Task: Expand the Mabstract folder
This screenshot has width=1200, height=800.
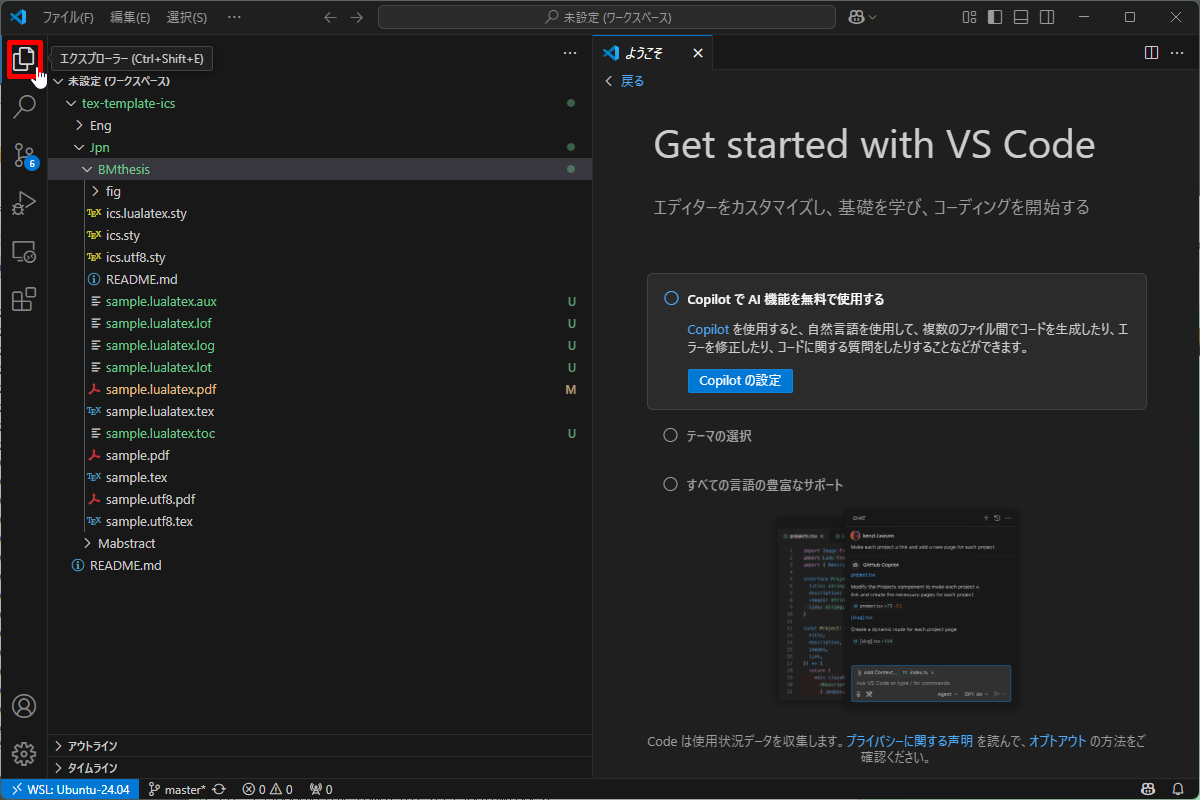Action: point(88,543)
